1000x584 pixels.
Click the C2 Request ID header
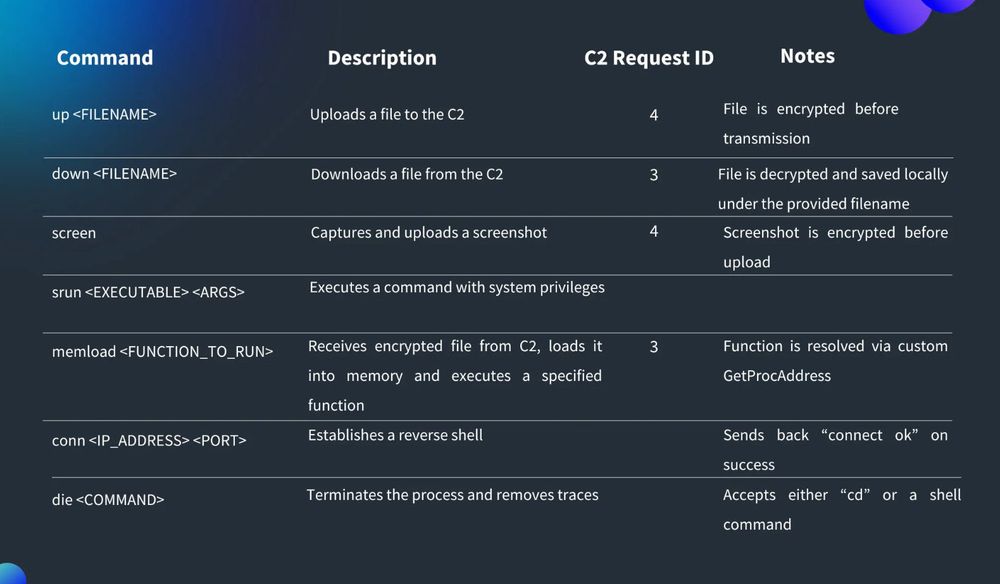click(649, 58)
